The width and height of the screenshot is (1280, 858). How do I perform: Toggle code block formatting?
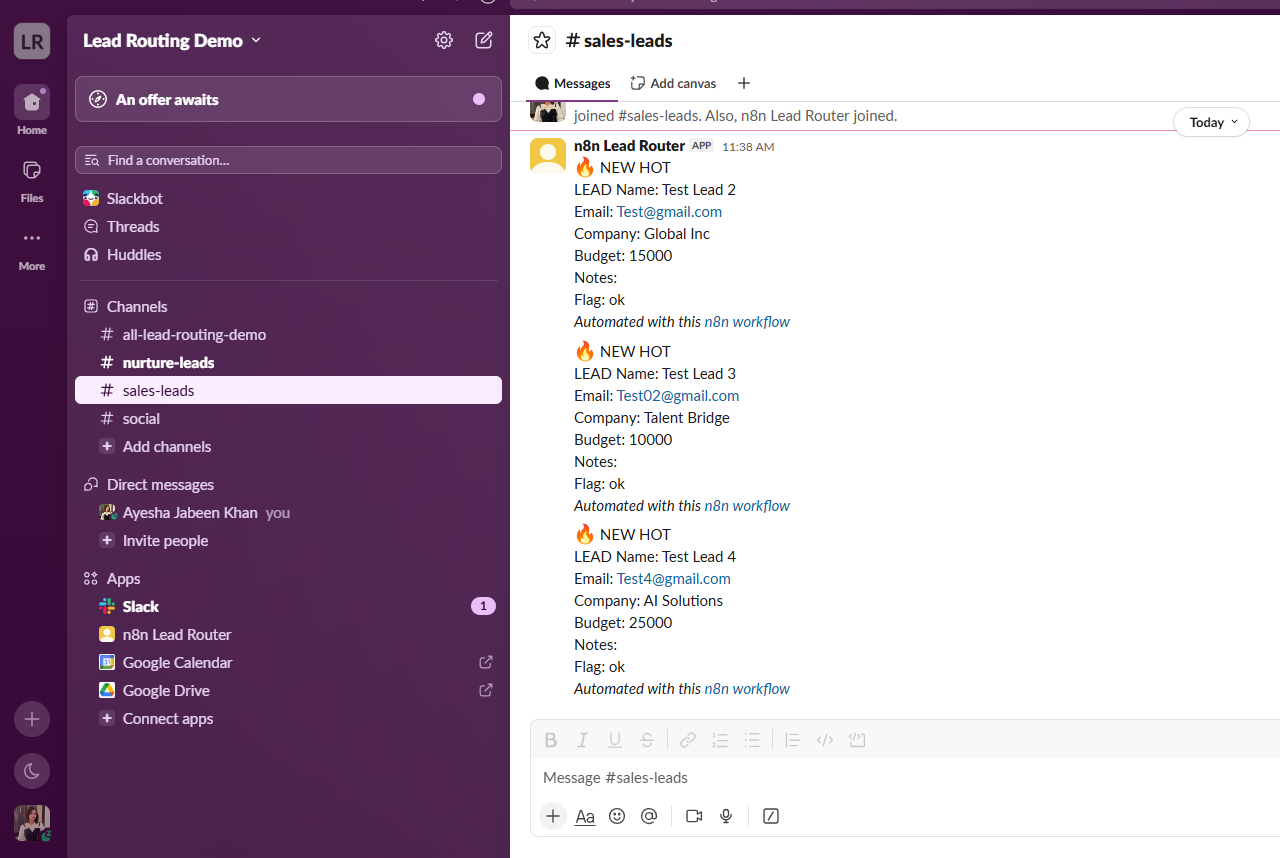[x=857, y=740]
